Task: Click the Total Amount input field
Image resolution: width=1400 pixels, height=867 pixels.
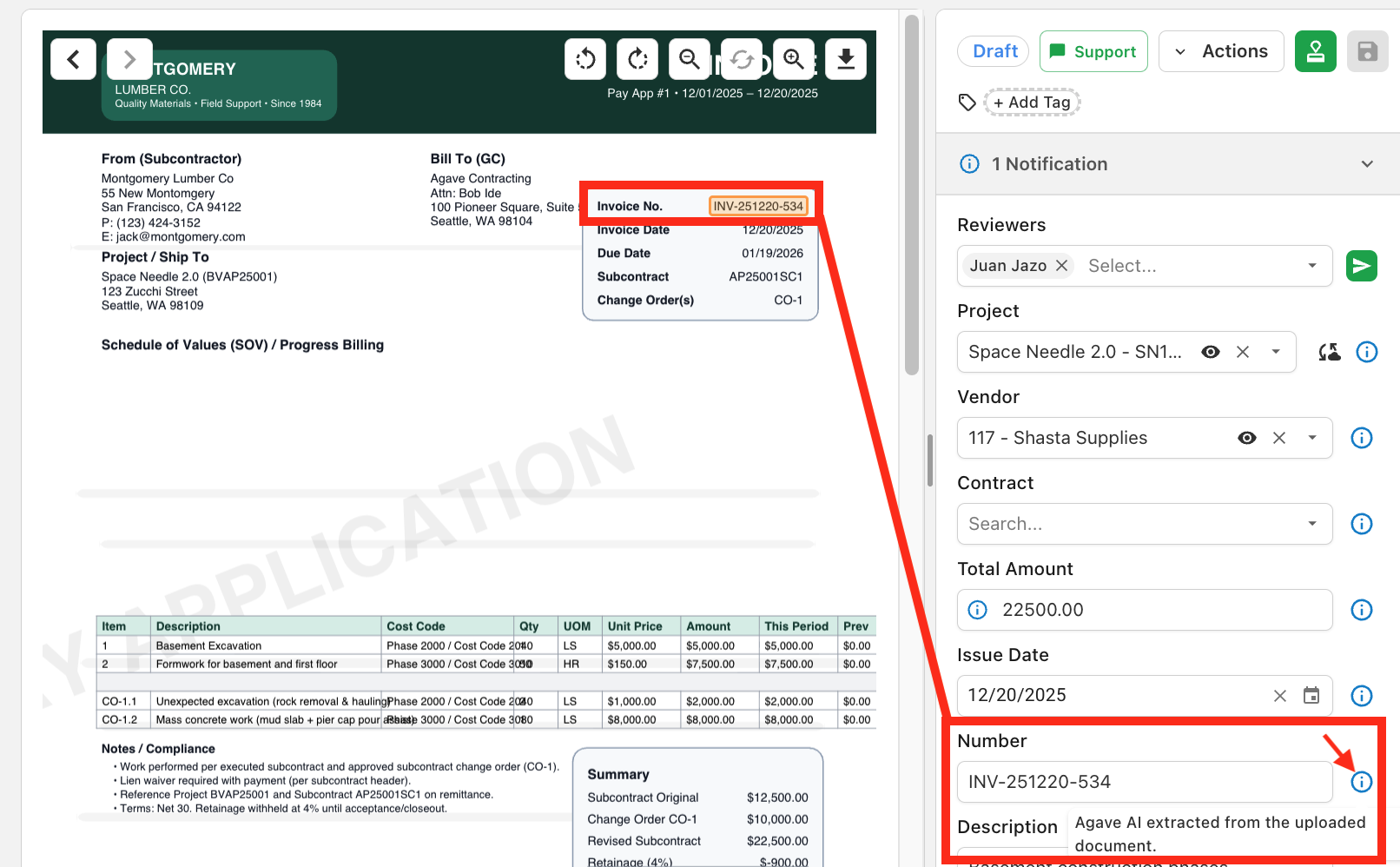Action: [x=1145, y=610]
